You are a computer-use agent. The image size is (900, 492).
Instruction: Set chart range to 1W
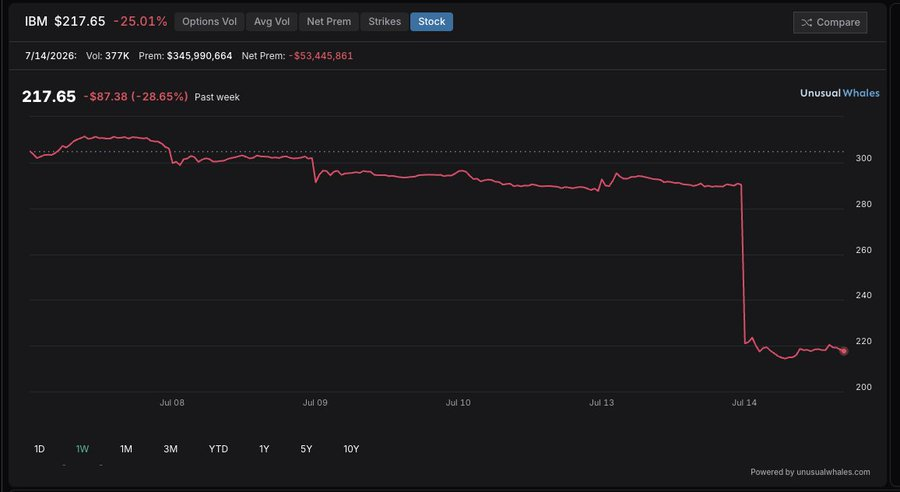point(82,449)
